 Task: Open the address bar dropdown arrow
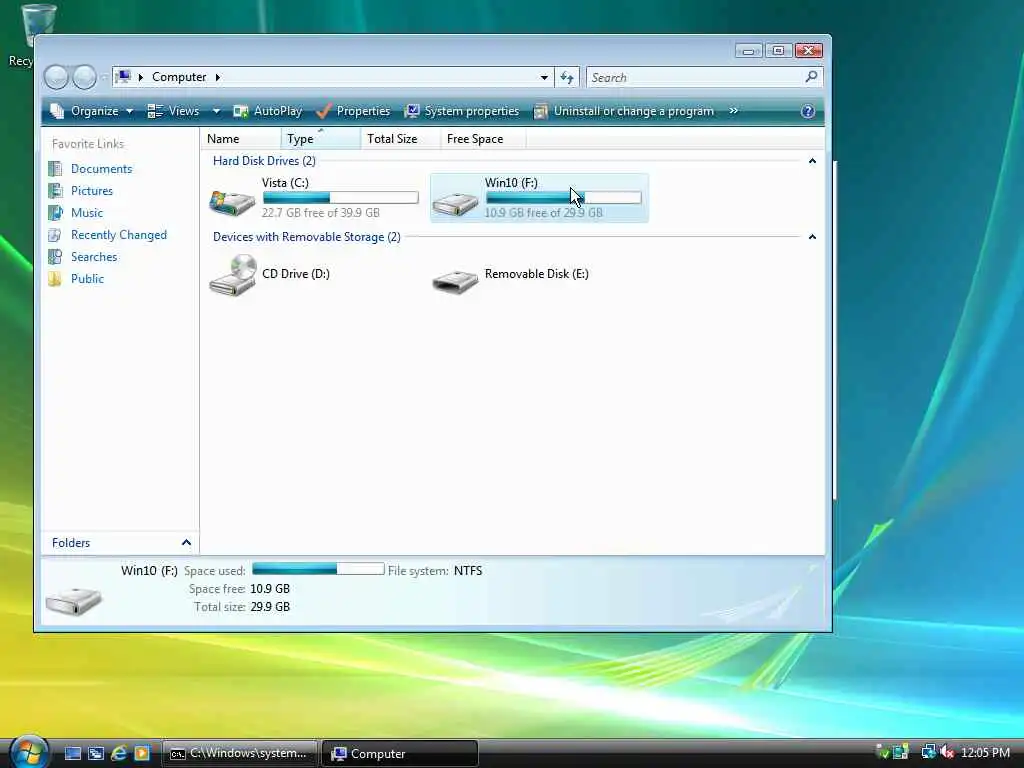(x=544, y=77)
